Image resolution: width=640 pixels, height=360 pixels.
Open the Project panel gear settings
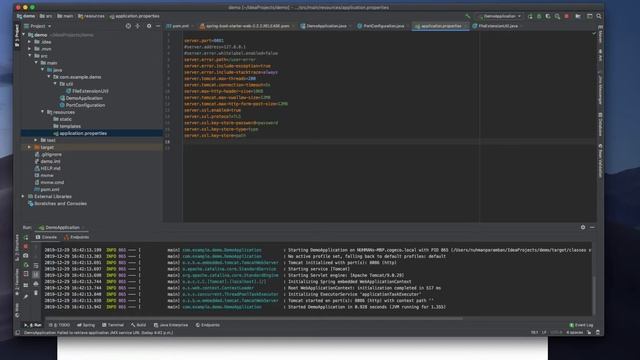tap(149, 26)
